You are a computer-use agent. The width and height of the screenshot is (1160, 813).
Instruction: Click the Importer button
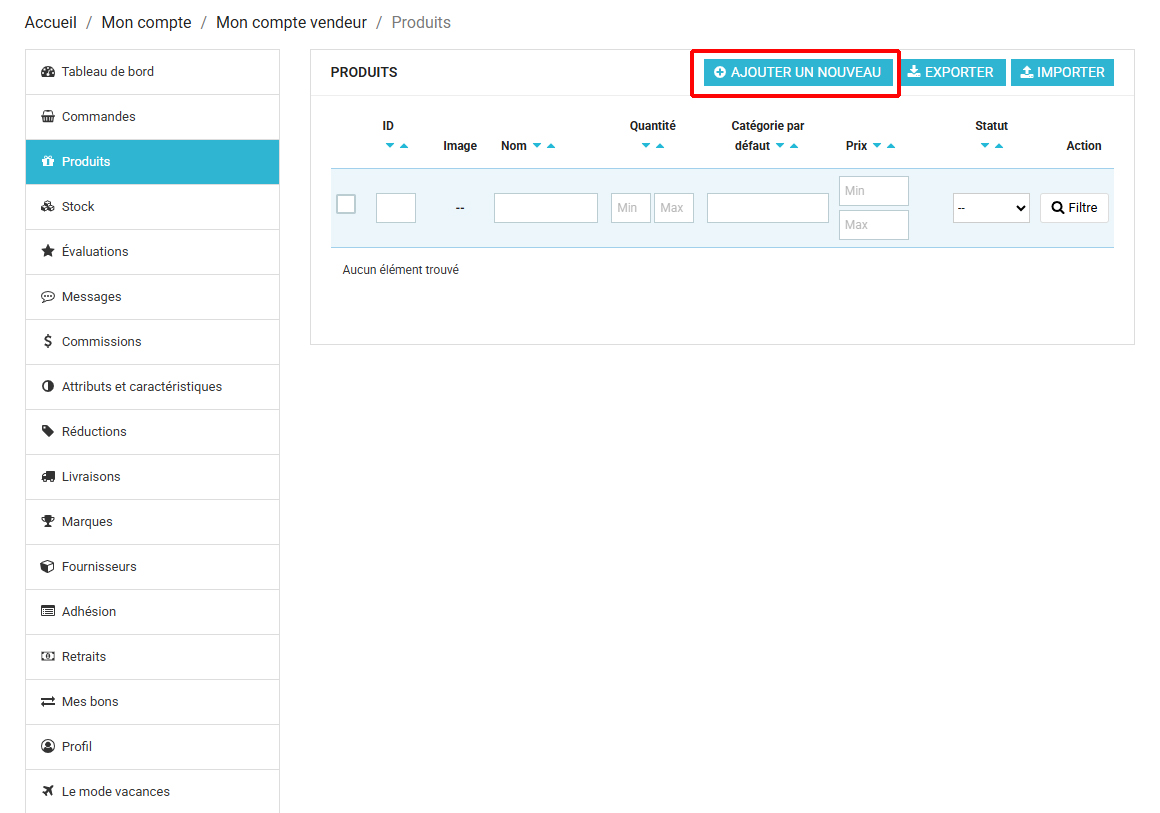(x=1062, y=72)
